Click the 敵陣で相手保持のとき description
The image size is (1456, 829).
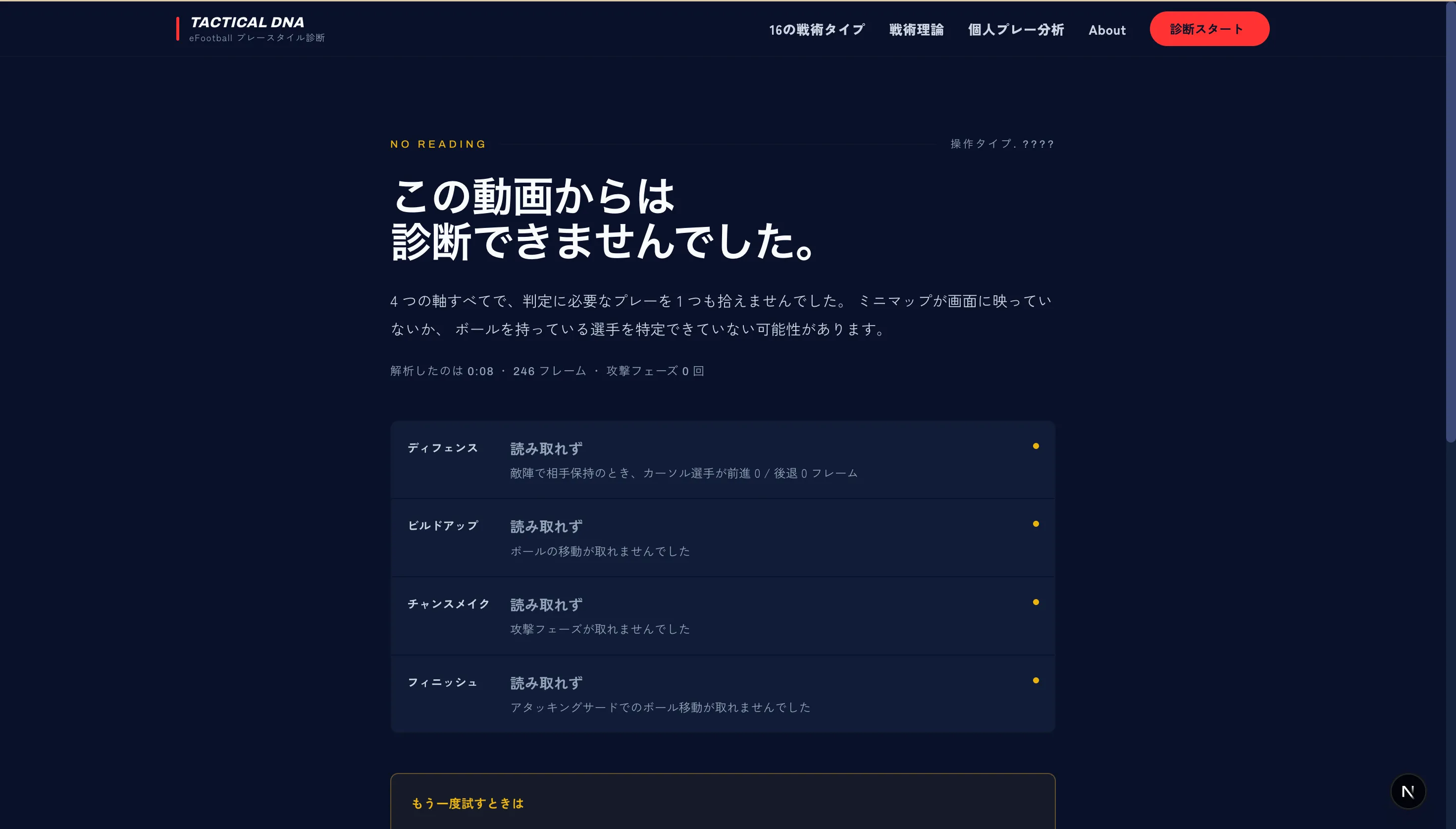point(684,473)
